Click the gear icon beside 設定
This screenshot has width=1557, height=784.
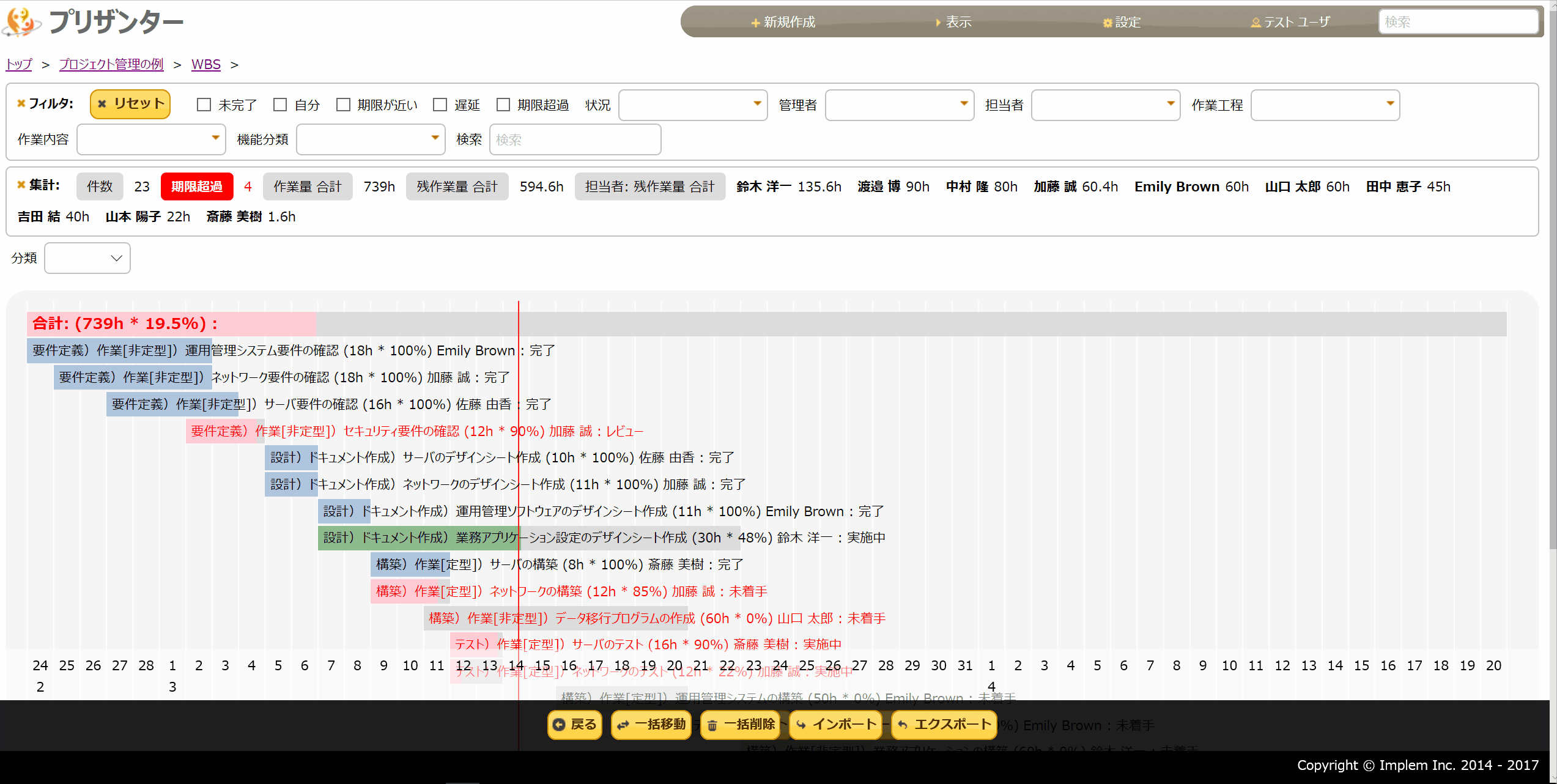[1108, 23]
